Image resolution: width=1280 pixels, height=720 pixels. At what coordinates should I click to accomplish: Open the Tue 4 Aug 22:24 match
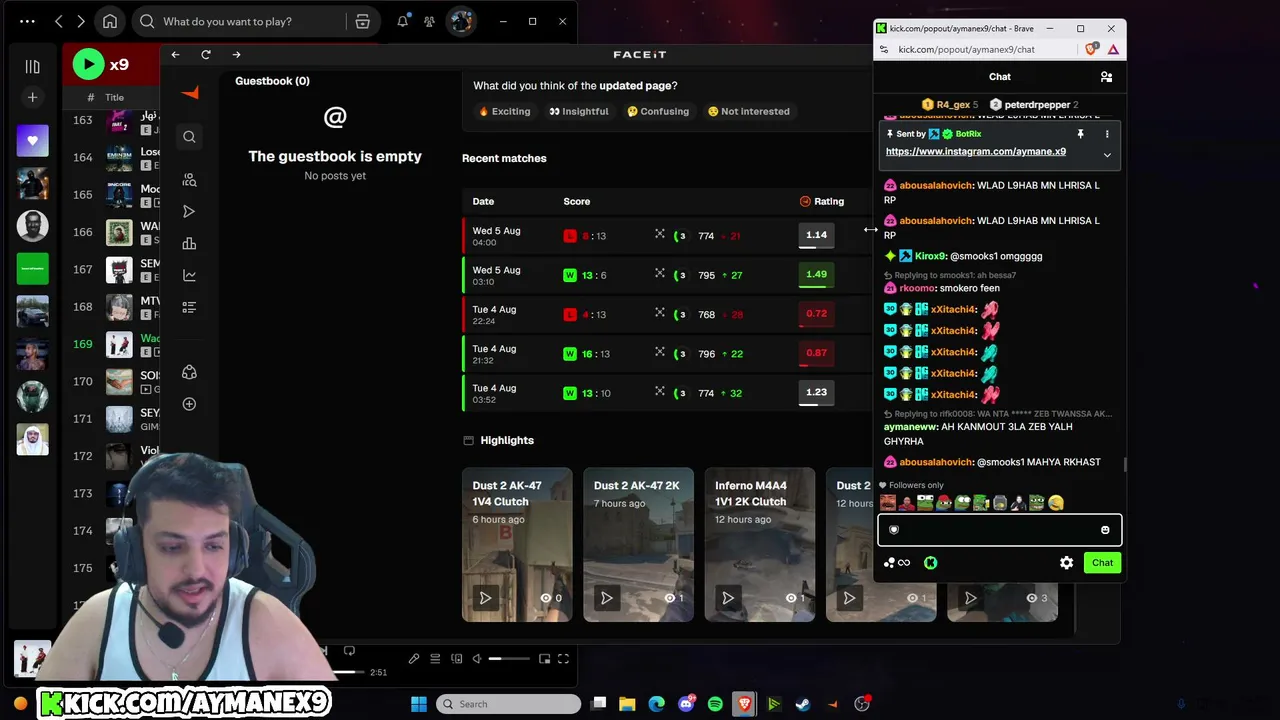pos(666,314)
